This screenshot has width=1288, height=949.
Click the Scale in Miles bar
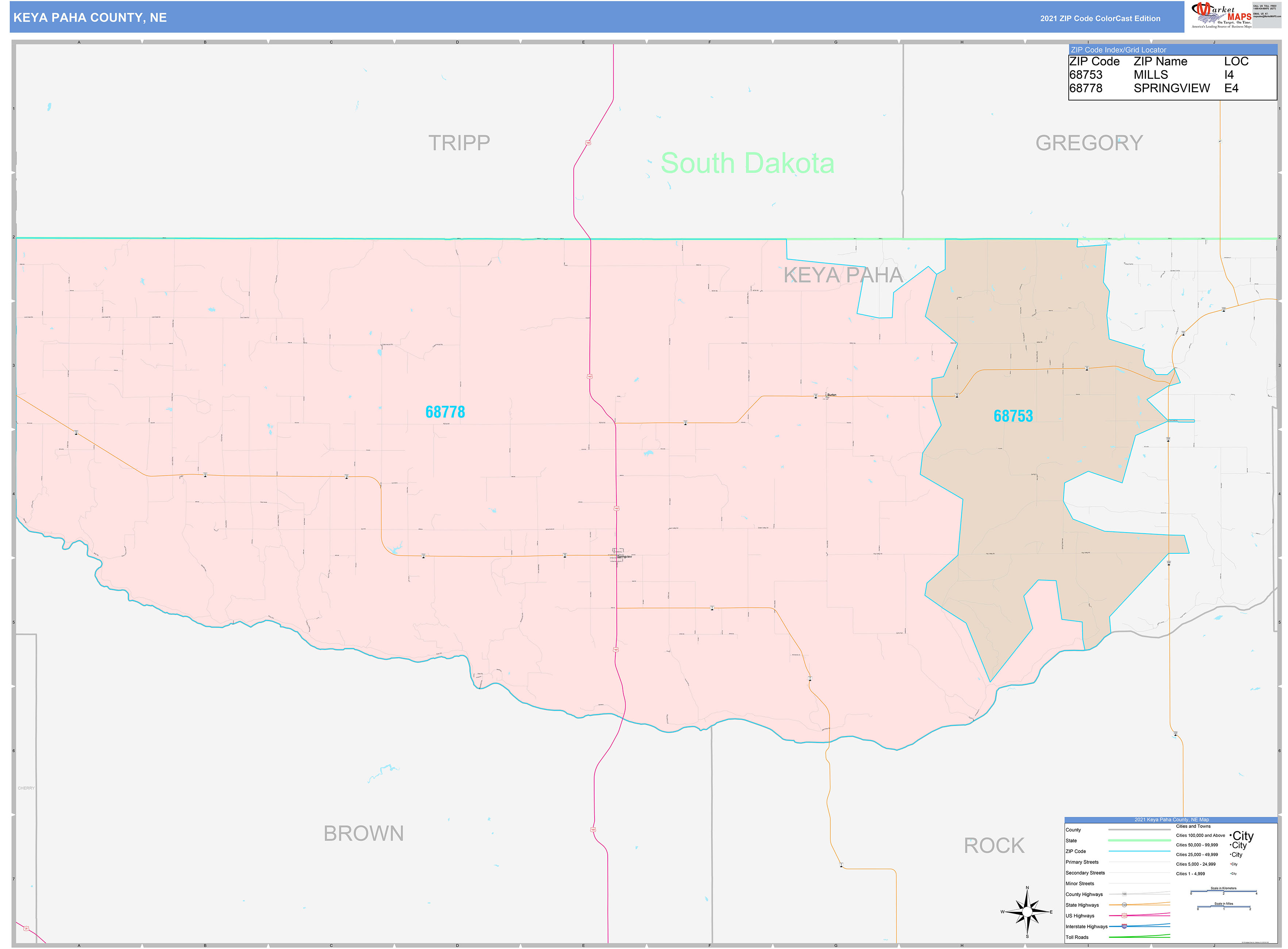(1224, 907)
